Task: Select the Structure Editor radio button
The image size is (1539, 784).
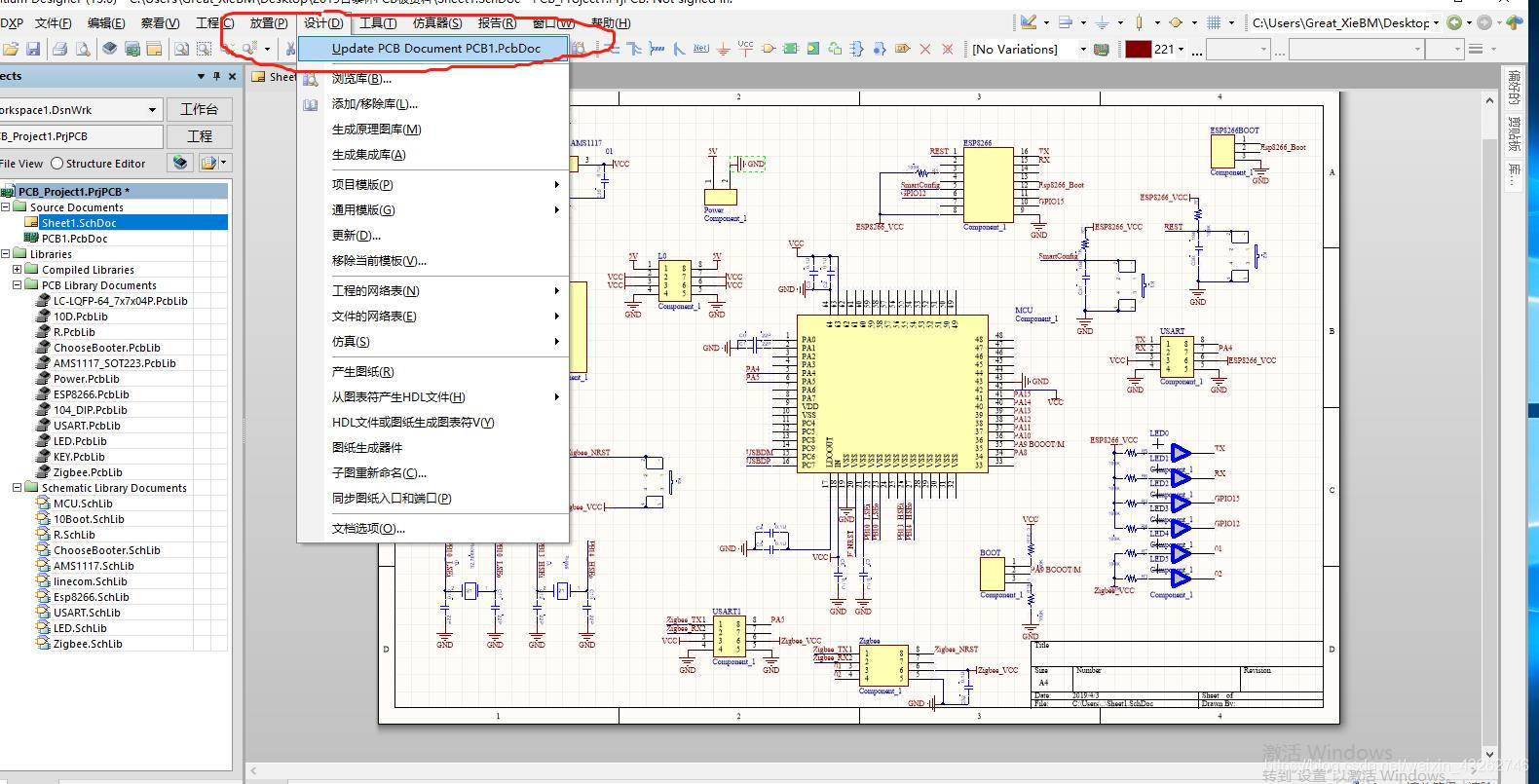Action: (56, 164)
